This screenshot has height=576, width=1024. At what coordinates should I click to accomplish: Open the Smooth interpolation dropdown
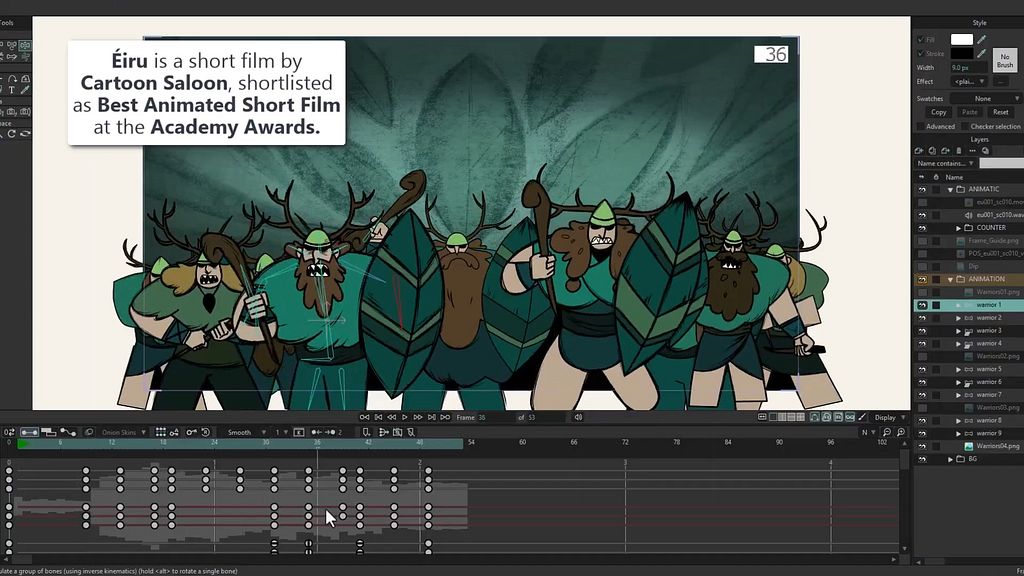243,432
